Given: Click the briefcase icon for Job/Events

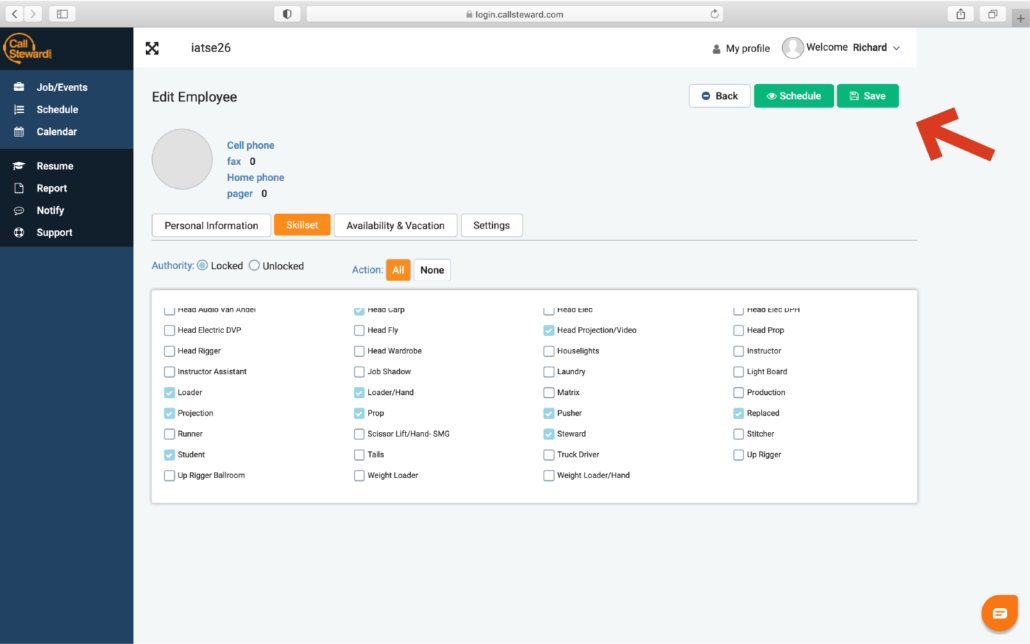Looking at the screenshot, I should coord(18,88).
